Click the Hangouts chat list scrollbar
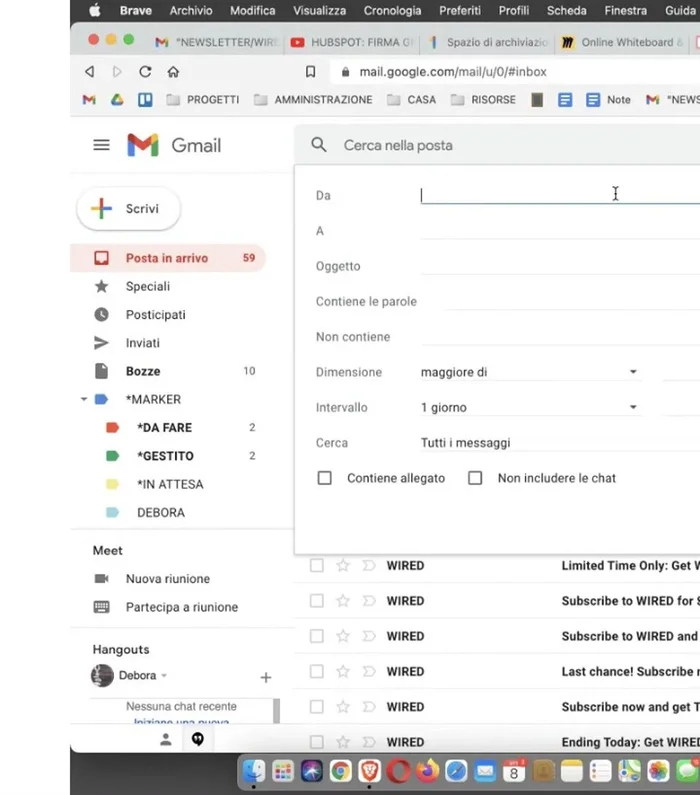The image size is (700, 795). pos(276,711)
